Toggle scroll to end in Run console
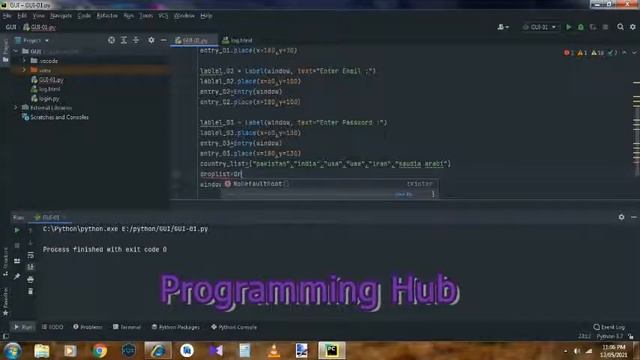This screenshot has height=360, width=640. pyautogui.click(x=30, y=267)
